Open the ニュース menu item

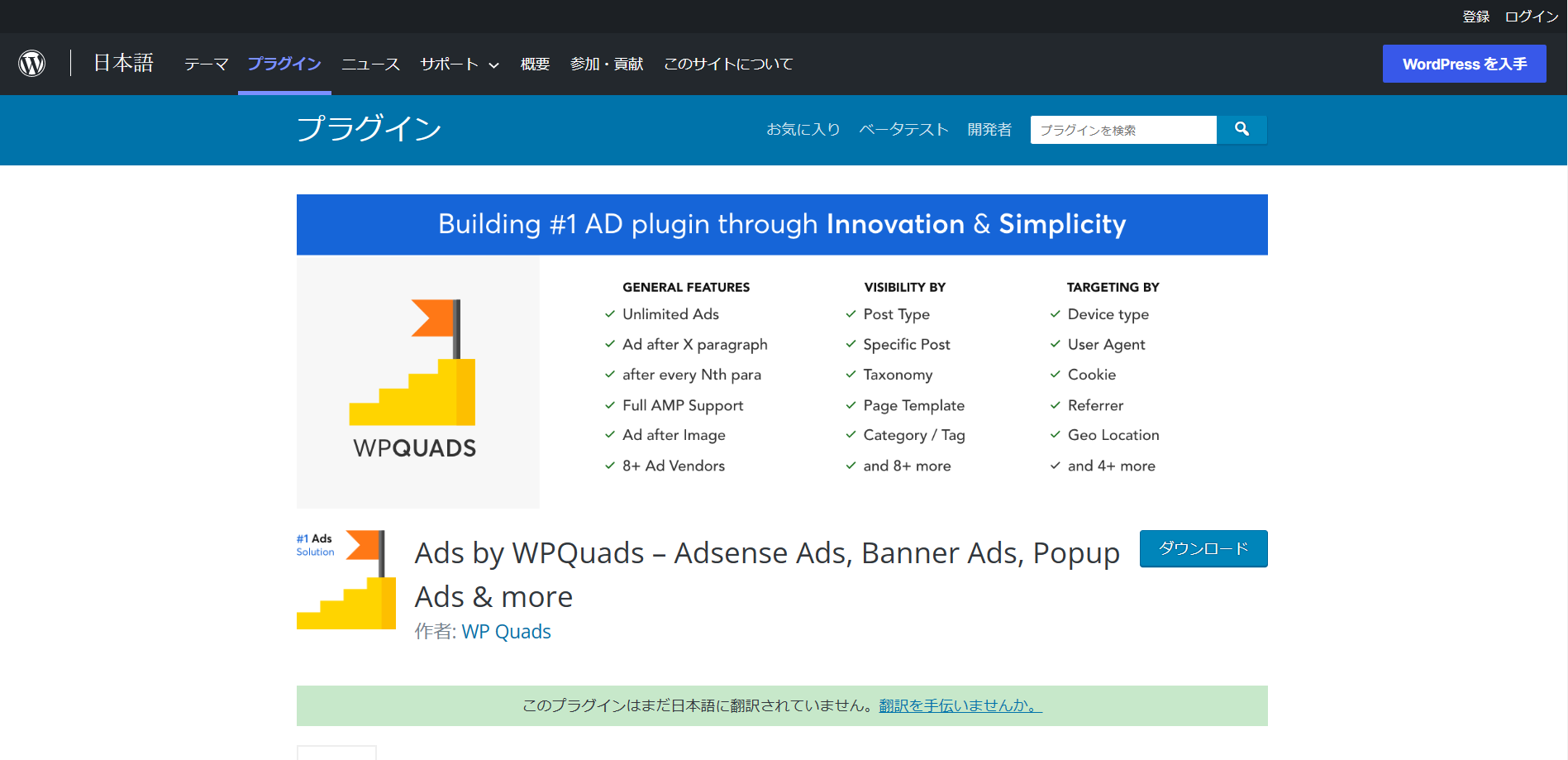click(x=370, y=65)
